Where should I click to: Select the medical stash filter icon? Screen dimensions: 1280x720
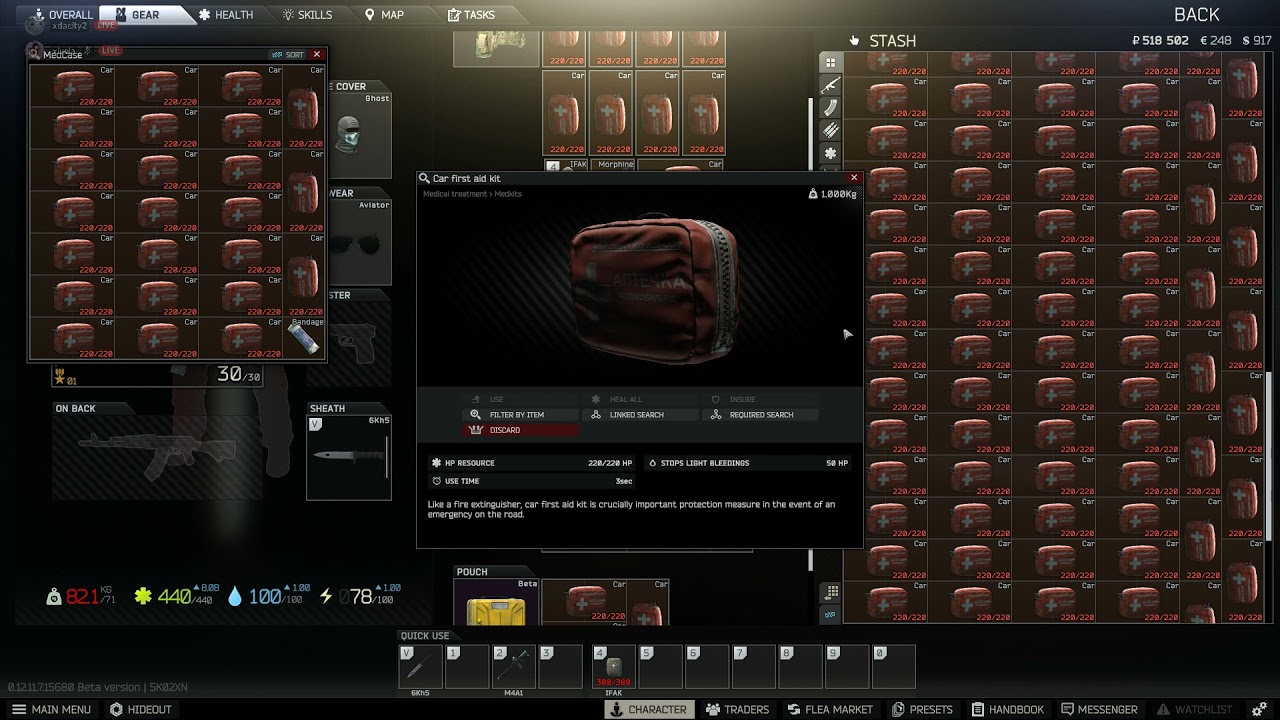(830, 153)
